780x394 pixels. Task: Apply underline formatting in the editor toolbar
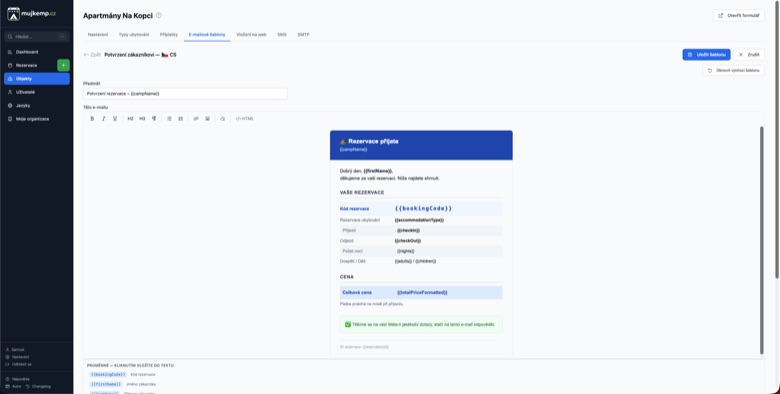(x=115, y=118)
